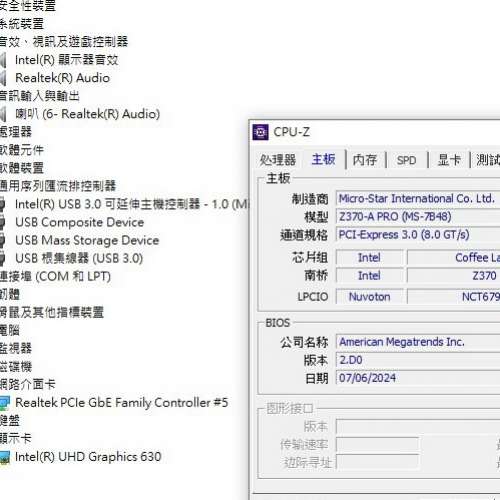Click the empty 传输速率 field
The image size is (500, 500).
[377, 445]
